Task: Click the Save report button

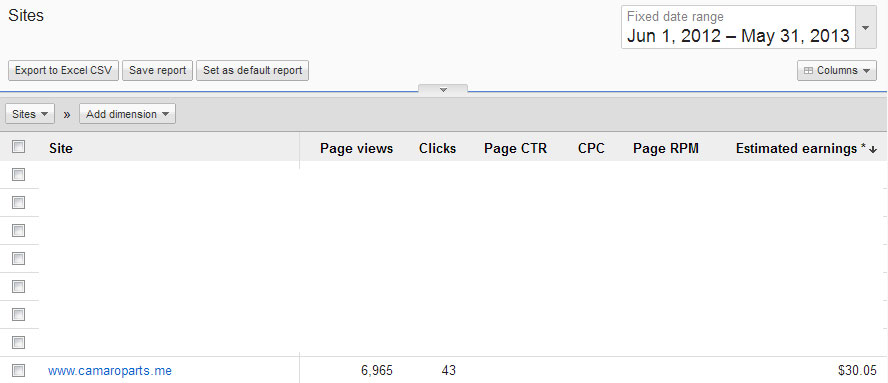Action: tap(157, 71)
